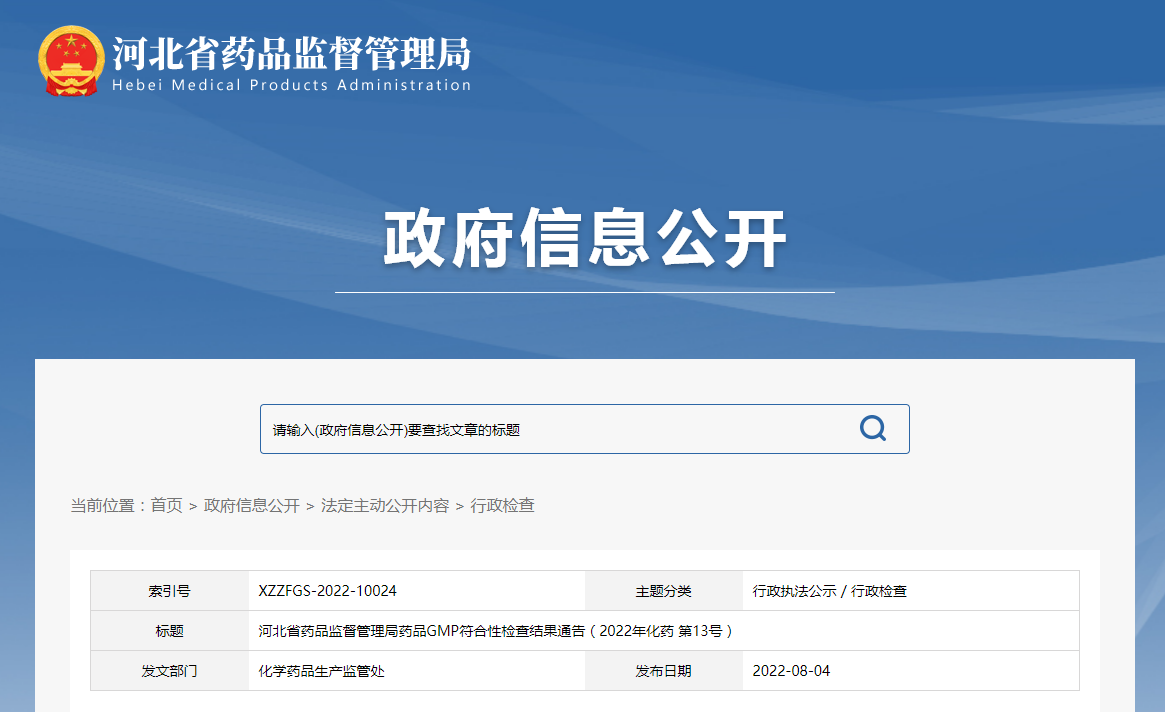Click Hebei Medical Products Administration subtitle
The width and height of the screenshot is (1165, 712).
292,85
